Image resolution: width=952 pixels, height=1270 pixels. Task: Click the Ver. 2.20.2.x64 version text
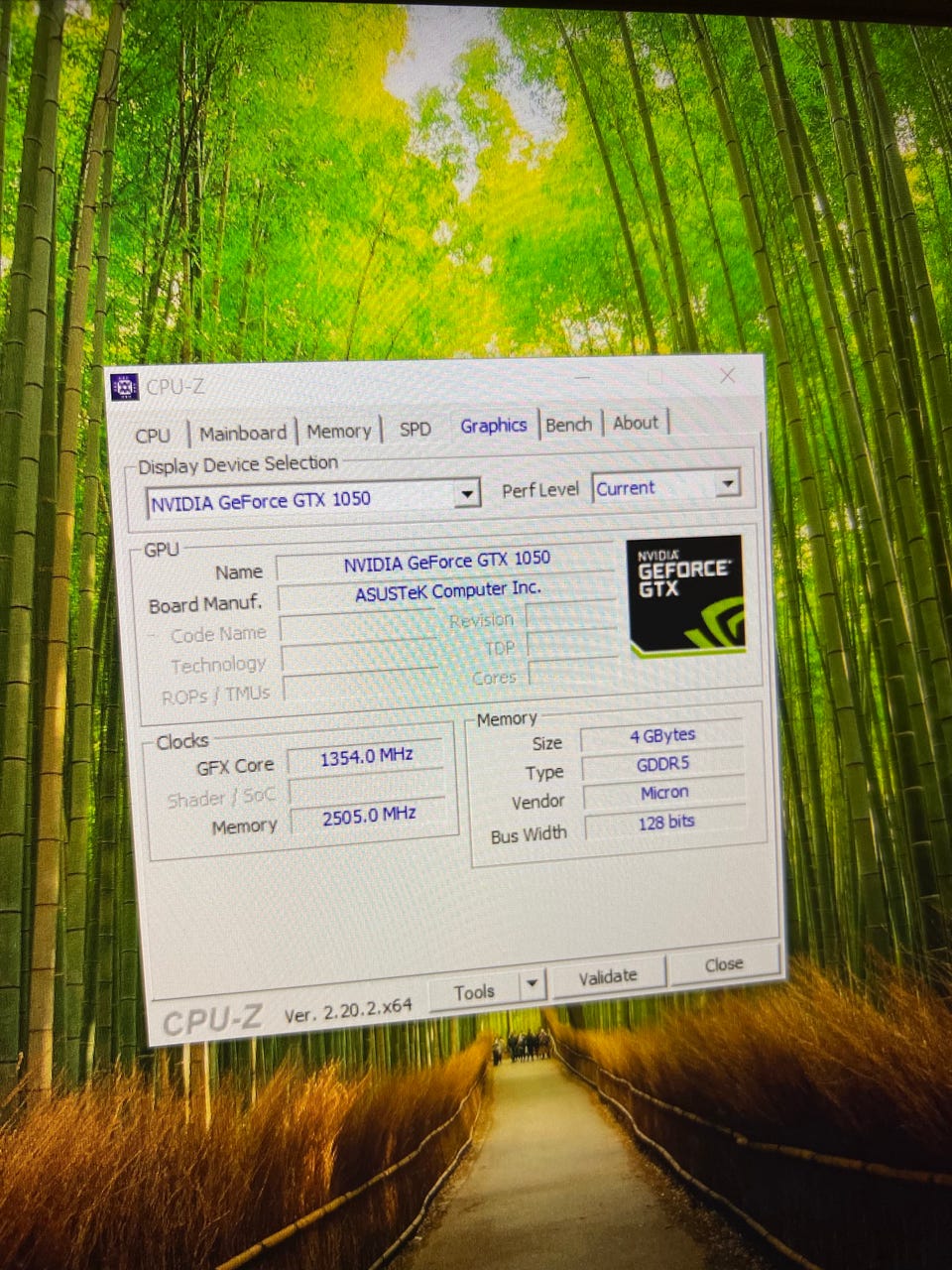[x=347, y=1011]
